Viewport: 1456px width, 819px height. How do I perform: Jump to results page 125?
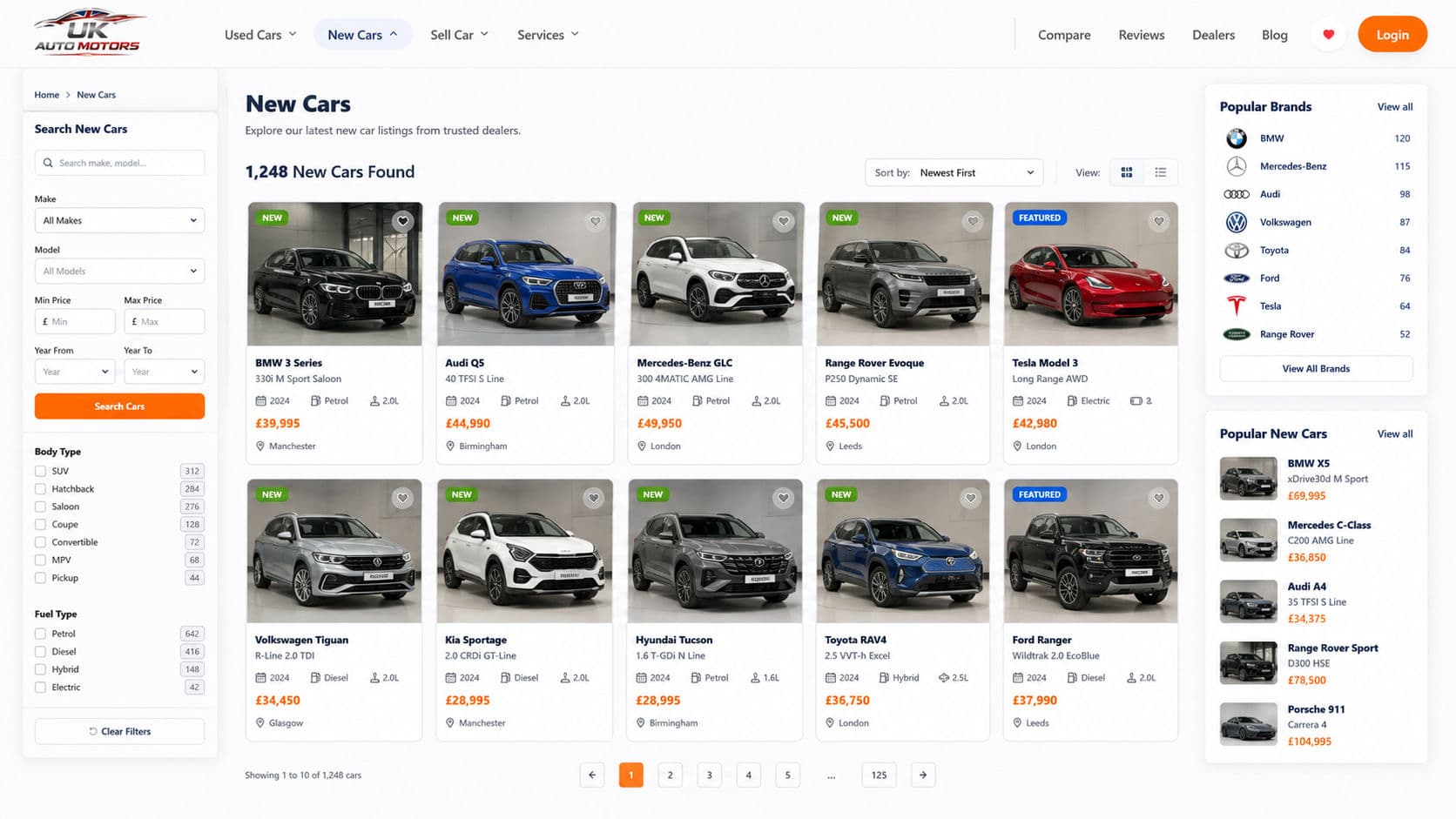880,775
